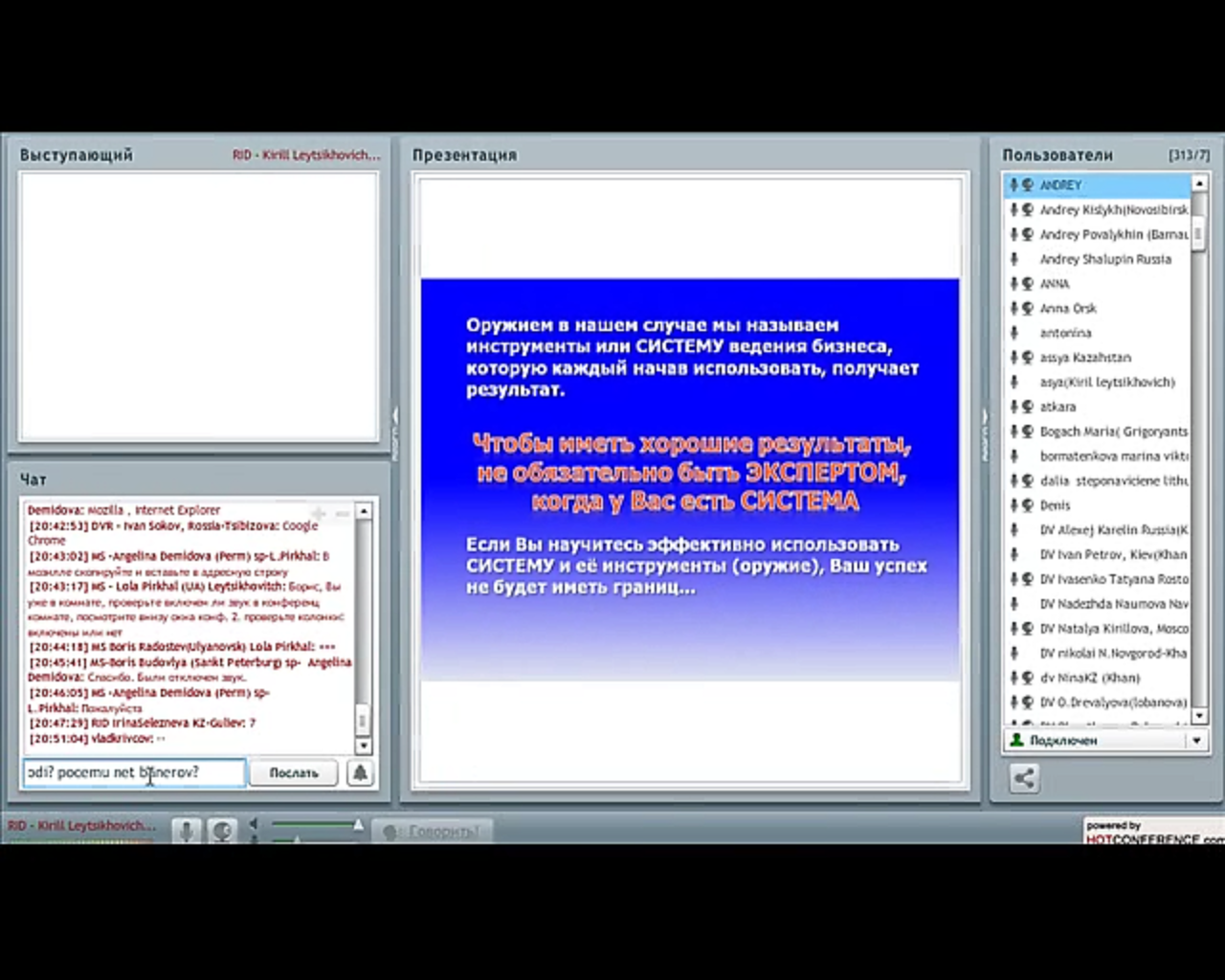This screenshot has height=980, width=1225.
Task: Select user DV Ivan Petrov, Kiev
Action: coord(1097,554)
